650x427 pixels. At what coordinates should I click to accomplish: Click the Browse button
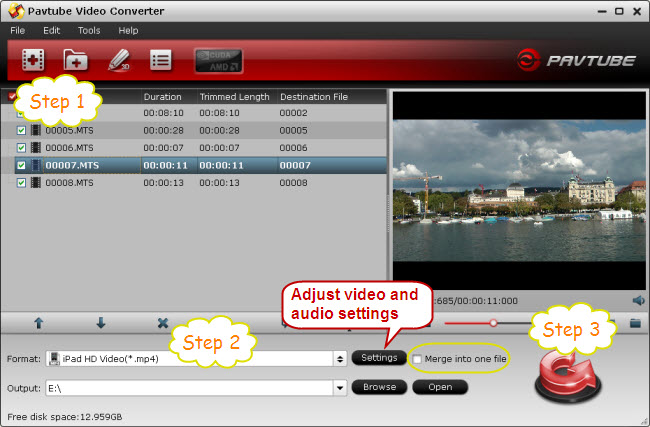pyautogui.click(x=379, y=387)
